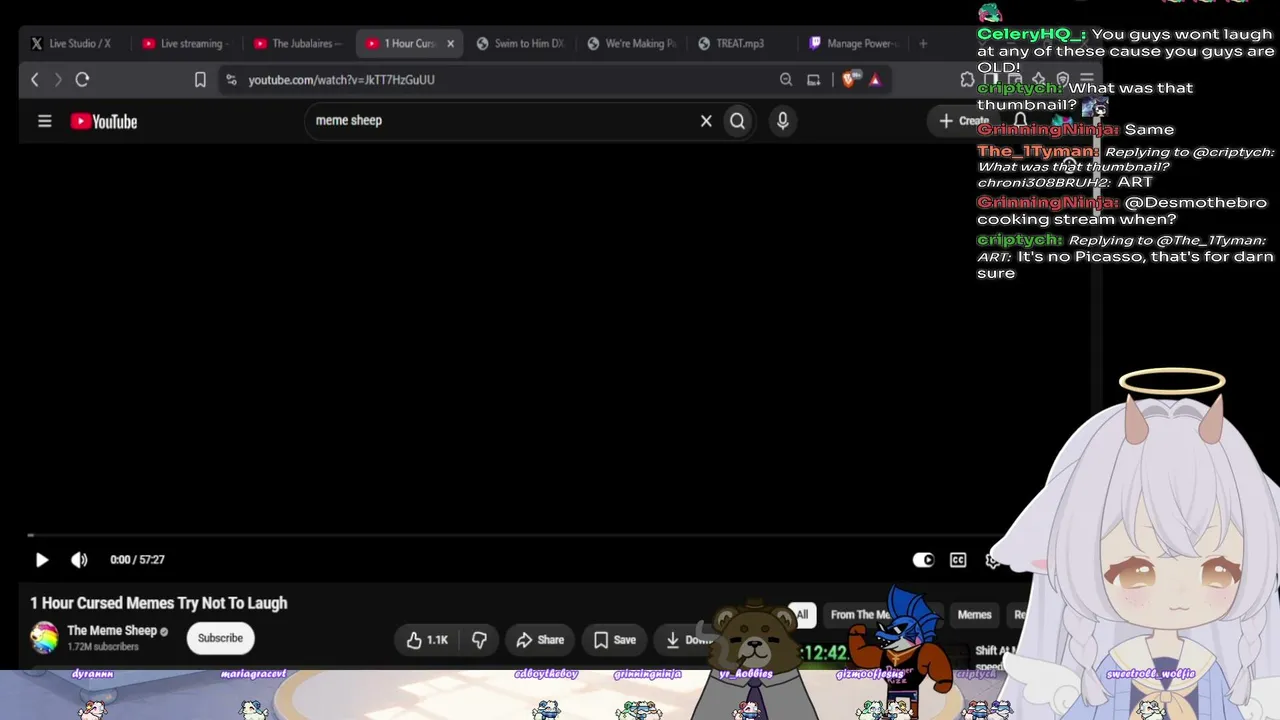Switch to the TREAT.mp3 tab
This screenshot has width=1280, height=720.
click(x=742, y=44)
